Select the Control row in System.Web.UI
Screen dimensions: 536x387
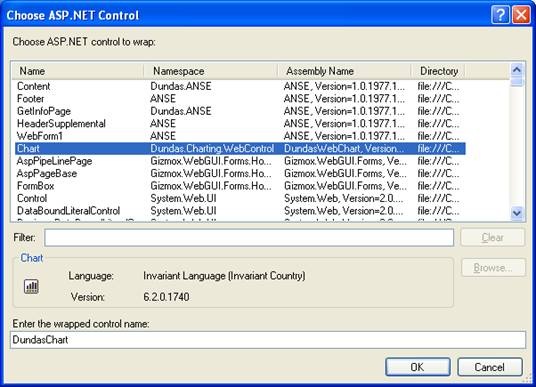point(240,198)
